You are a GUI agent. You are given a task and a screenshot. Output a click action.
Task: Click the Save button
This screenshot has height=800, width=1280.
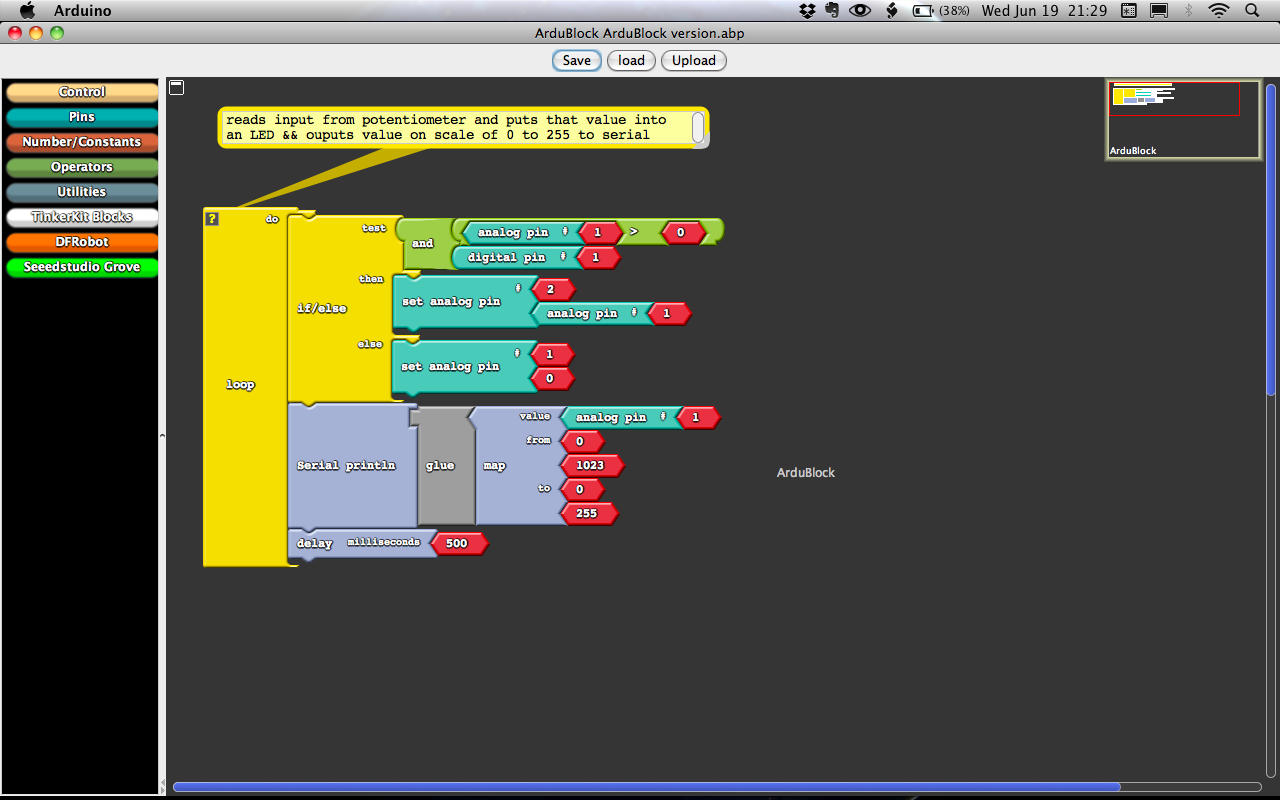click(x=576, y=60)
